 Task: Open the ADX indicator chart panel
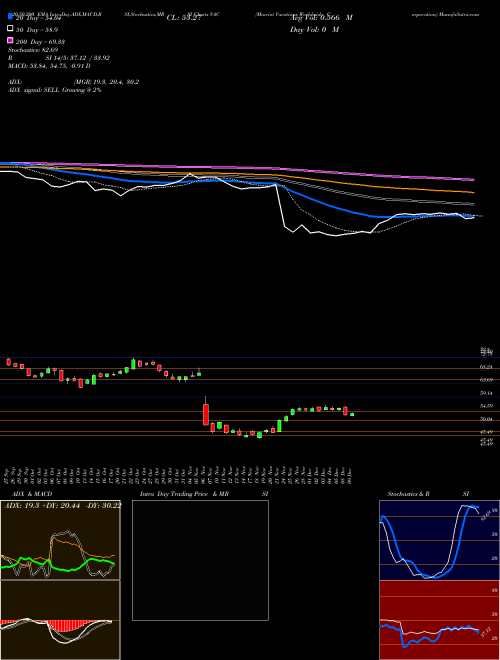[x=60, y=540]
